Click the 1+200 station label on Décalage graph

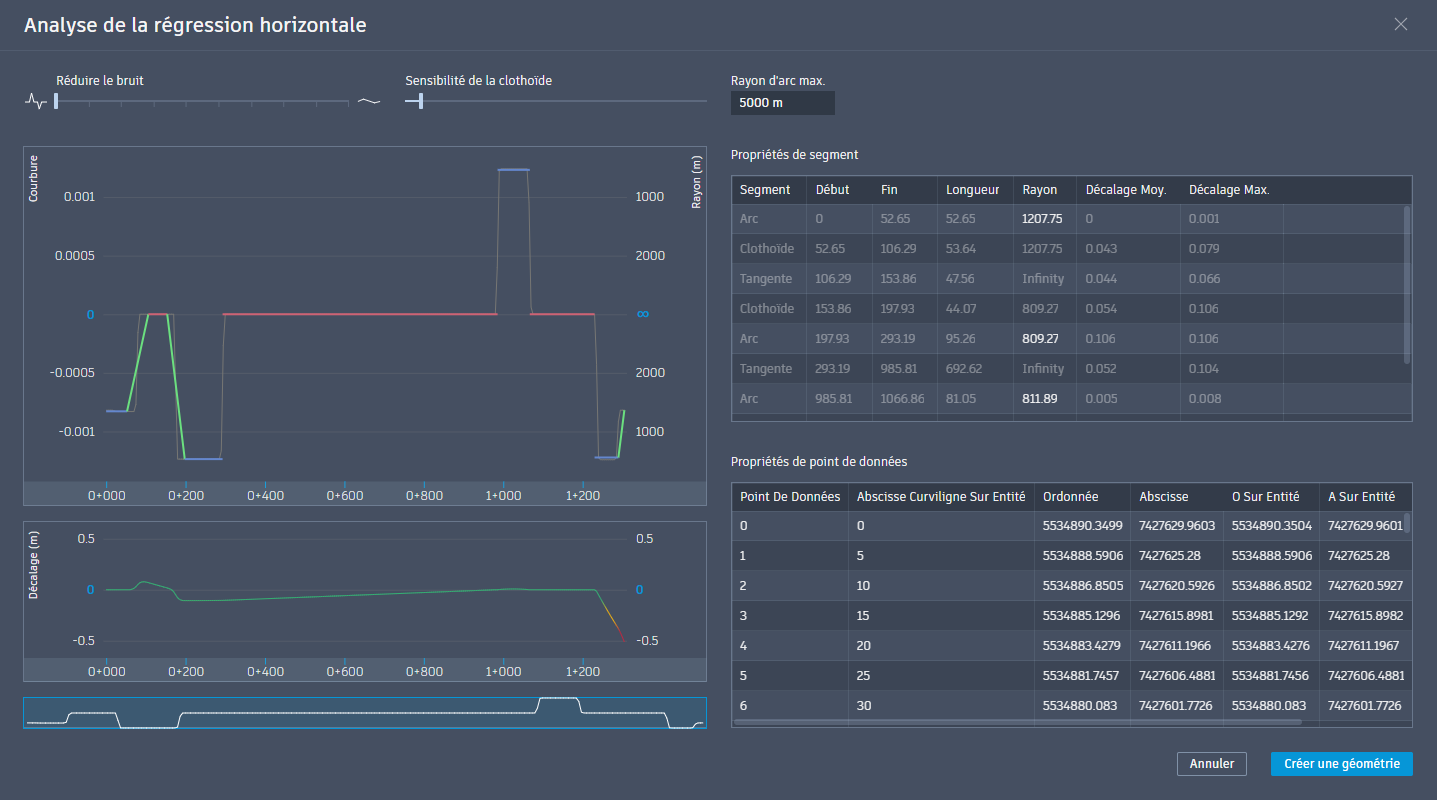582,672
